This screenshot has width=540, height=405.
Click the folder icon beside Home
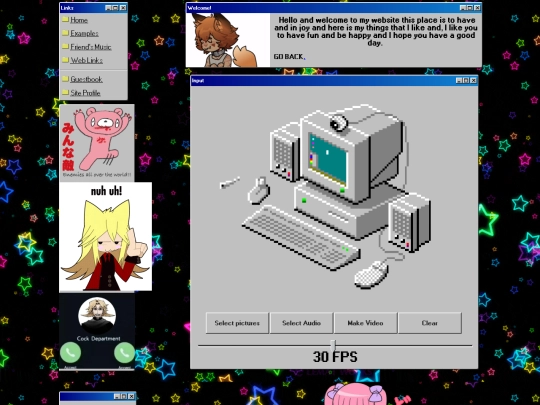click(x=65, y=20)
